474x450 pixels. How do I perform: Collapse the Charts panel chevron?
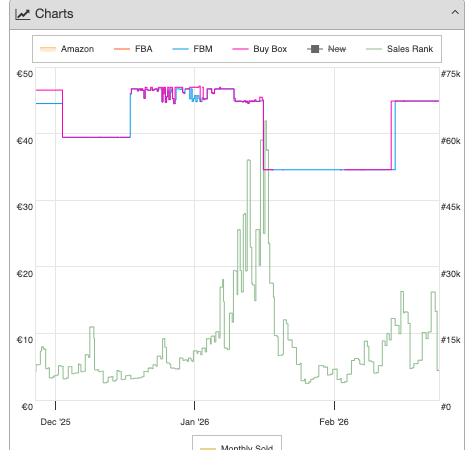pos(455,13)
